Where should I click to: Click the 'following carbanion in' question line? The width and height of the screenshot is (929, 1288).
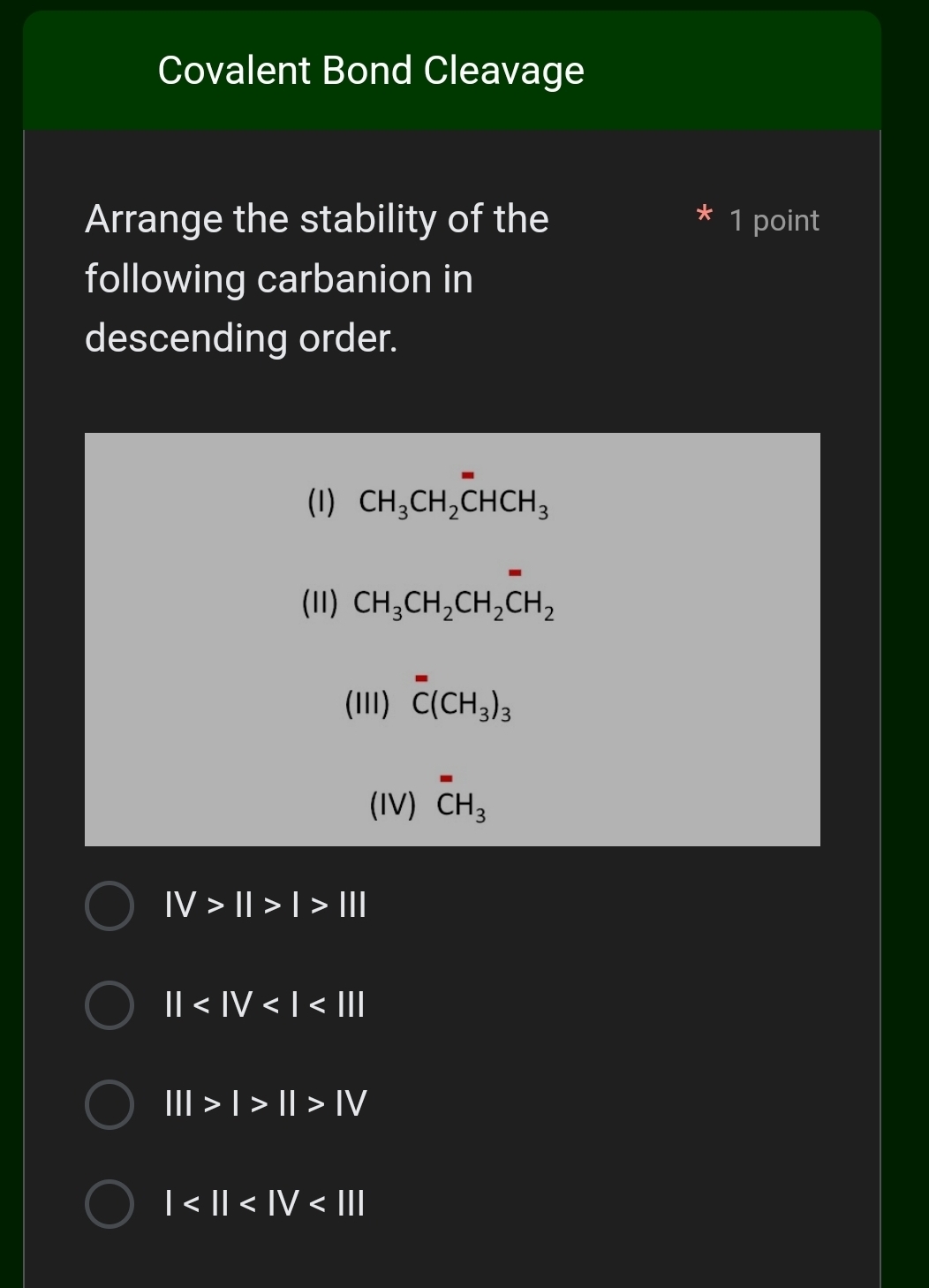(x=279, y=279)
